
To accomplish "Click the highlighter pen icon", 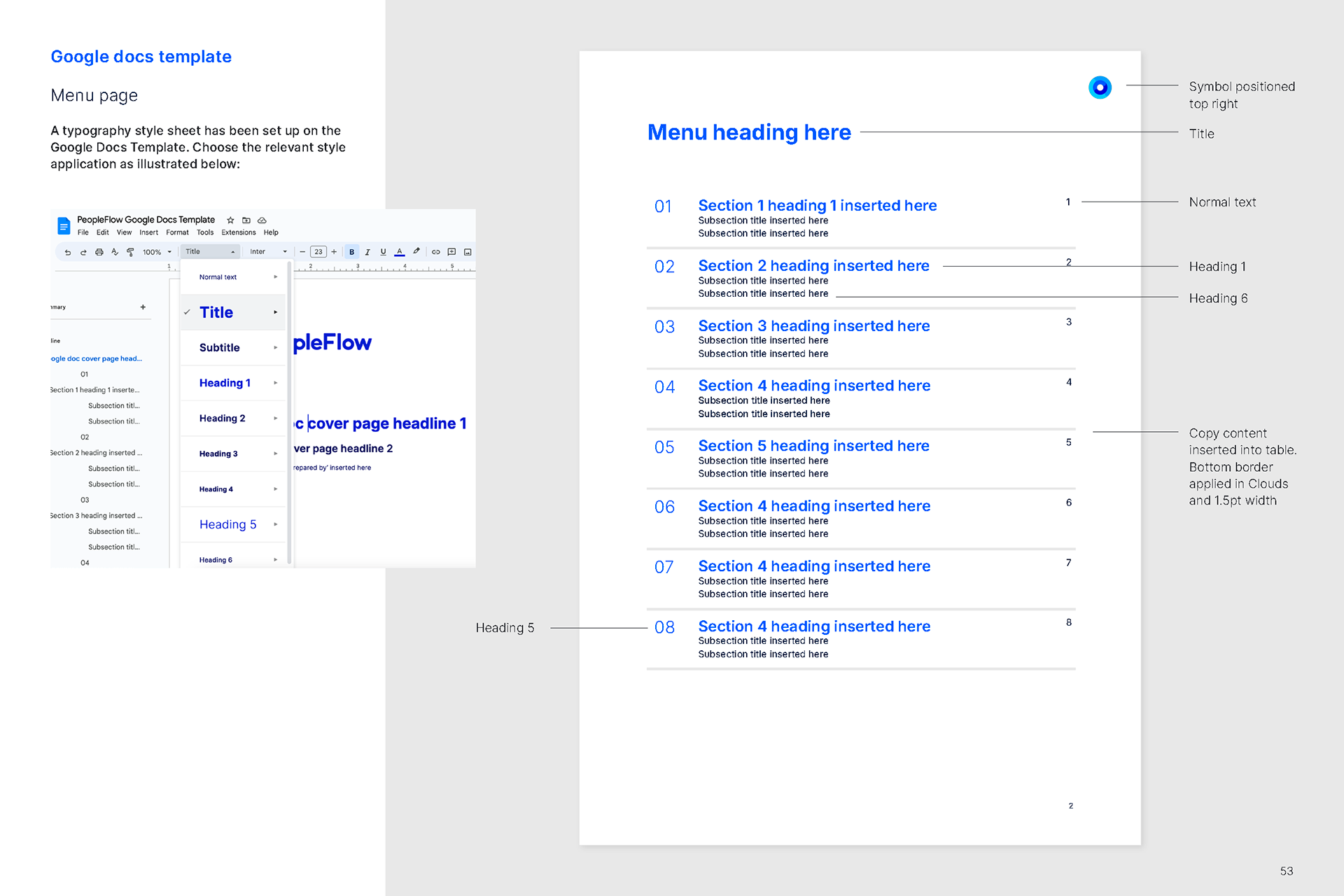I will coord(416,251).
